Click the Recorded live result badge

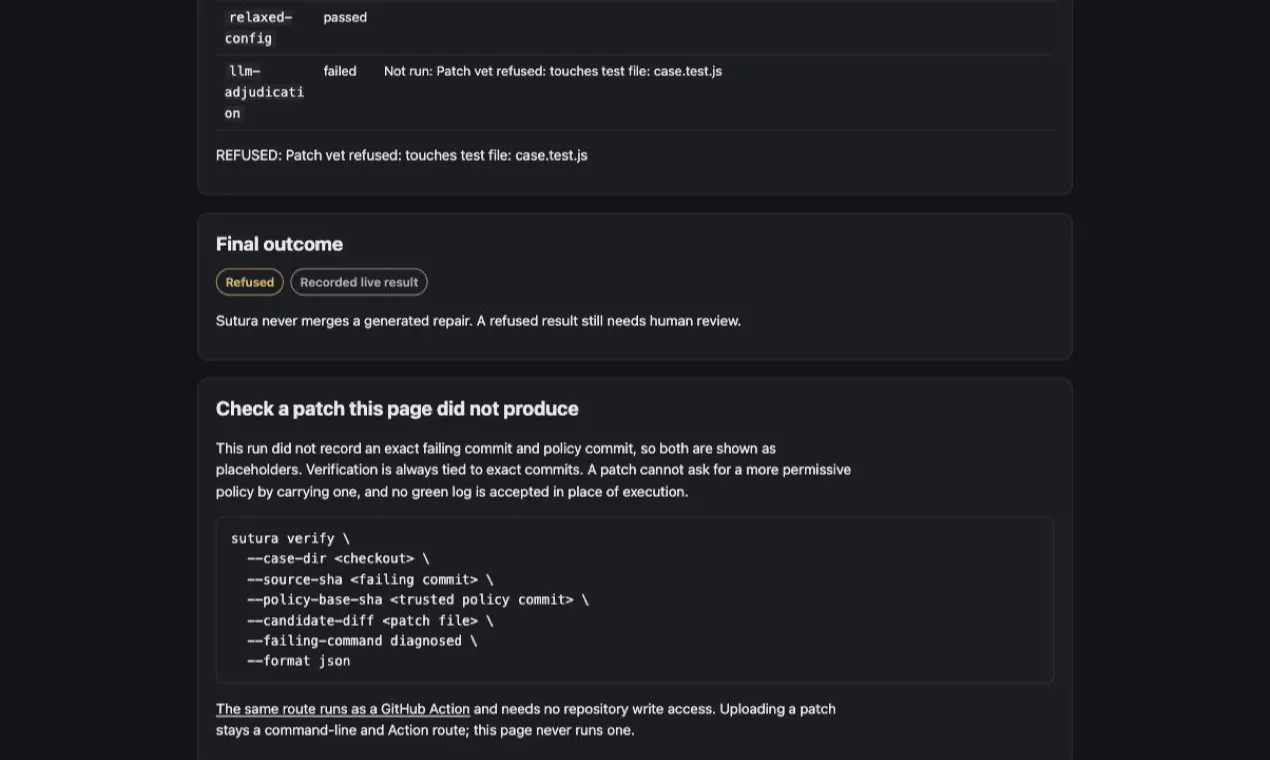pos(359,282)
